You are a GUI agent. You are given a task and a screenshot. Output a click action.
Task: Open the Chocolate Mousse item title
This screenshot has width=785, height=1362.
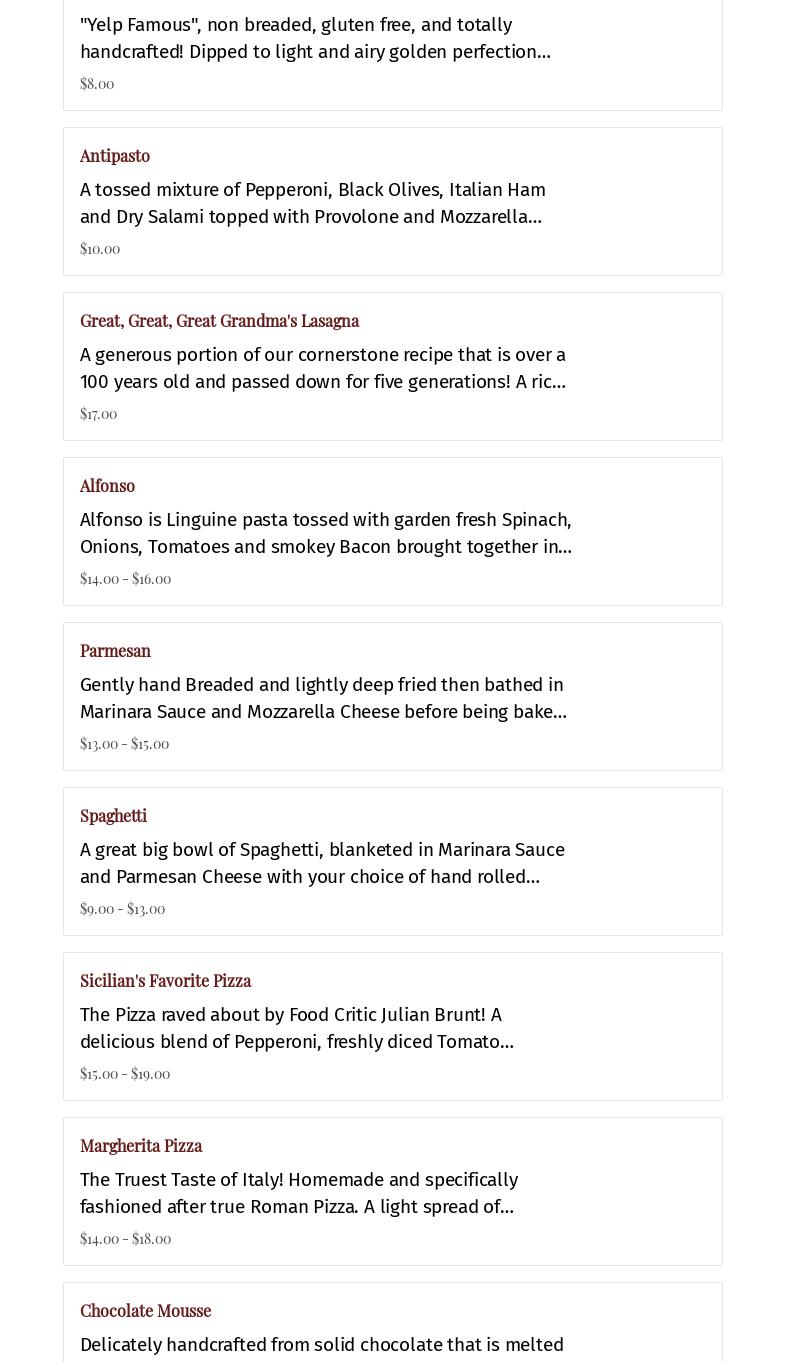tap(145, 1311)
